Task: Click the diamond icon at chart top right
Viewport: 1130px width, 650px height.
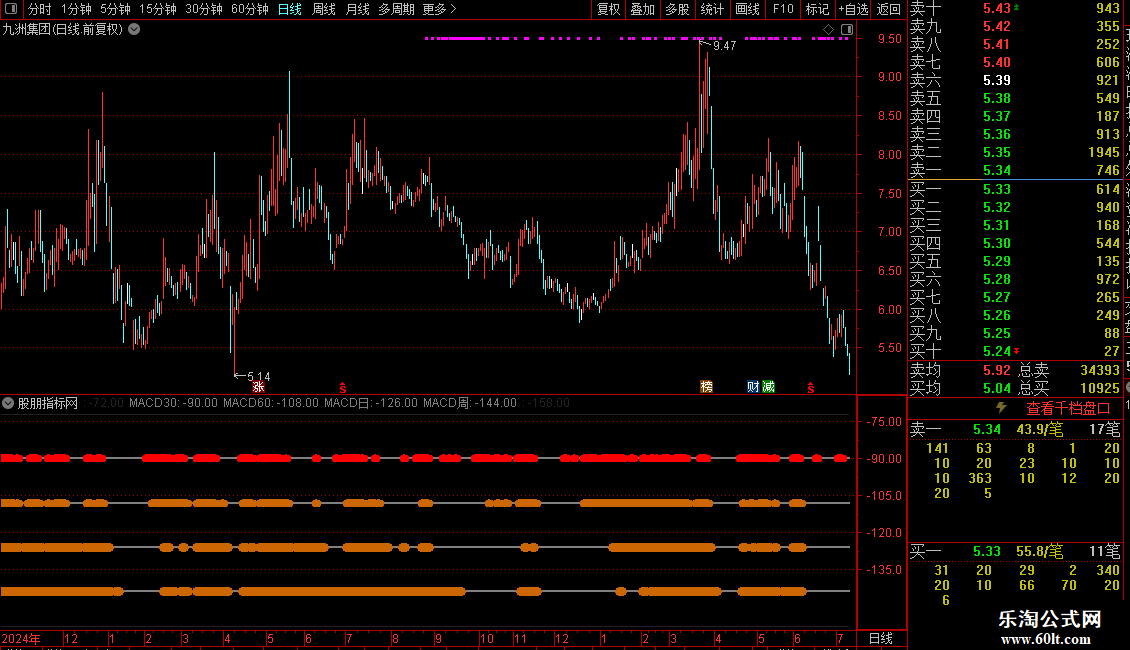Action: (829, 30)
